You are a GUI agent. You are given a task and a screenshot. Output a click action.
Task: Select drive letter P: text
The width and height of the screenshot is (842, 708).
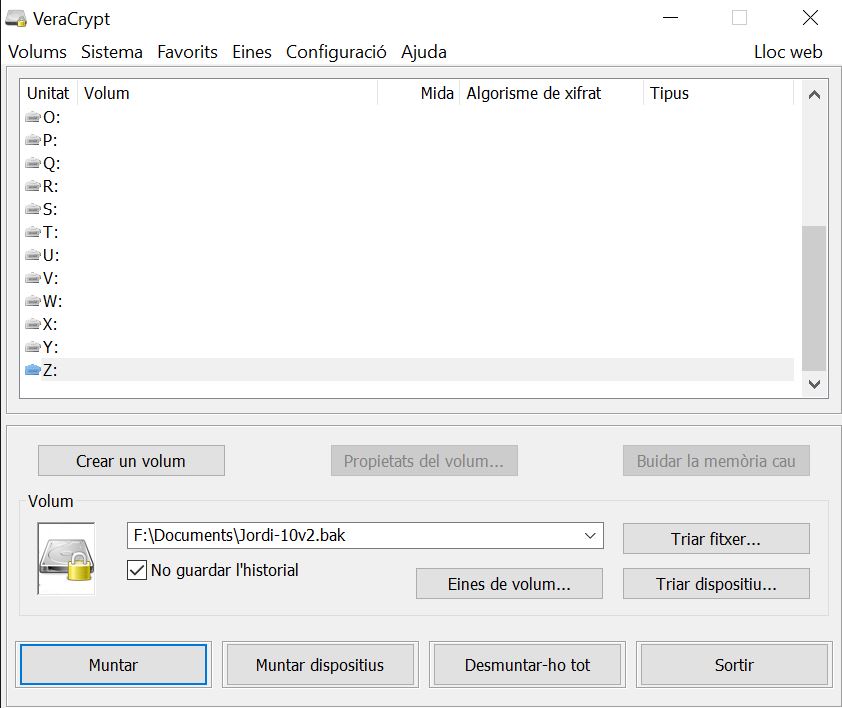[x=50, y=140]
